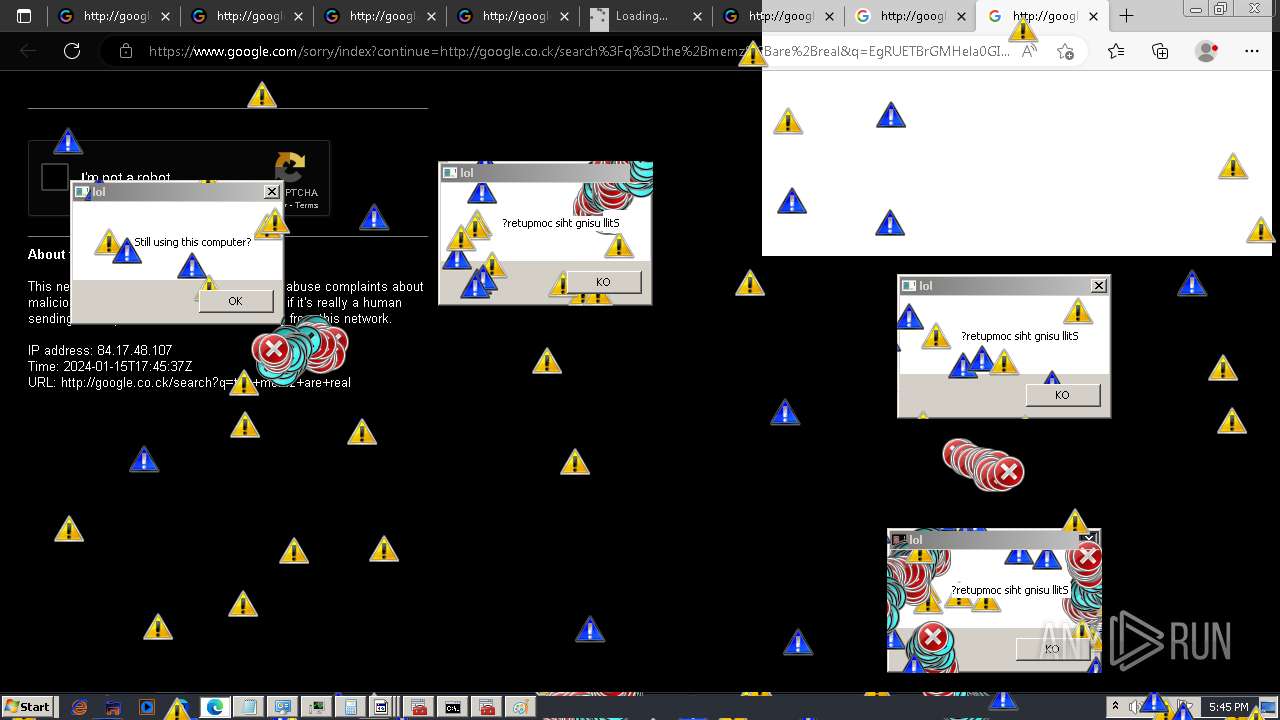The height and width of the screenshot is (720, 1280).
Task: Close the Still using this computer dialog
Action: pos(271,192)
